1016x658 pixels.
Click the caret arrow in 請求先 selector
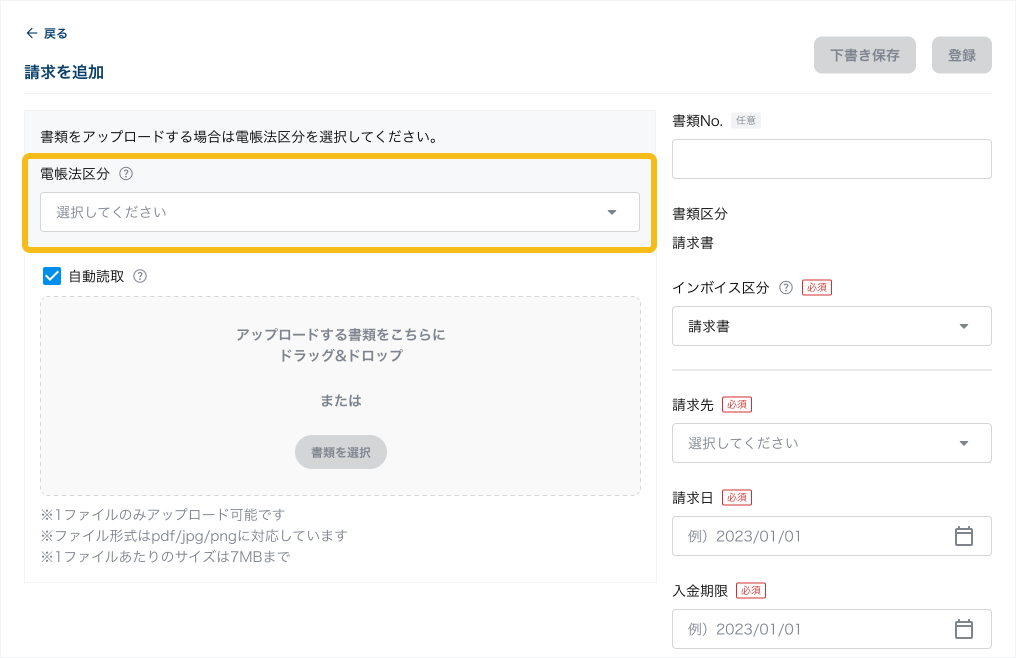(x=963, y=443)
